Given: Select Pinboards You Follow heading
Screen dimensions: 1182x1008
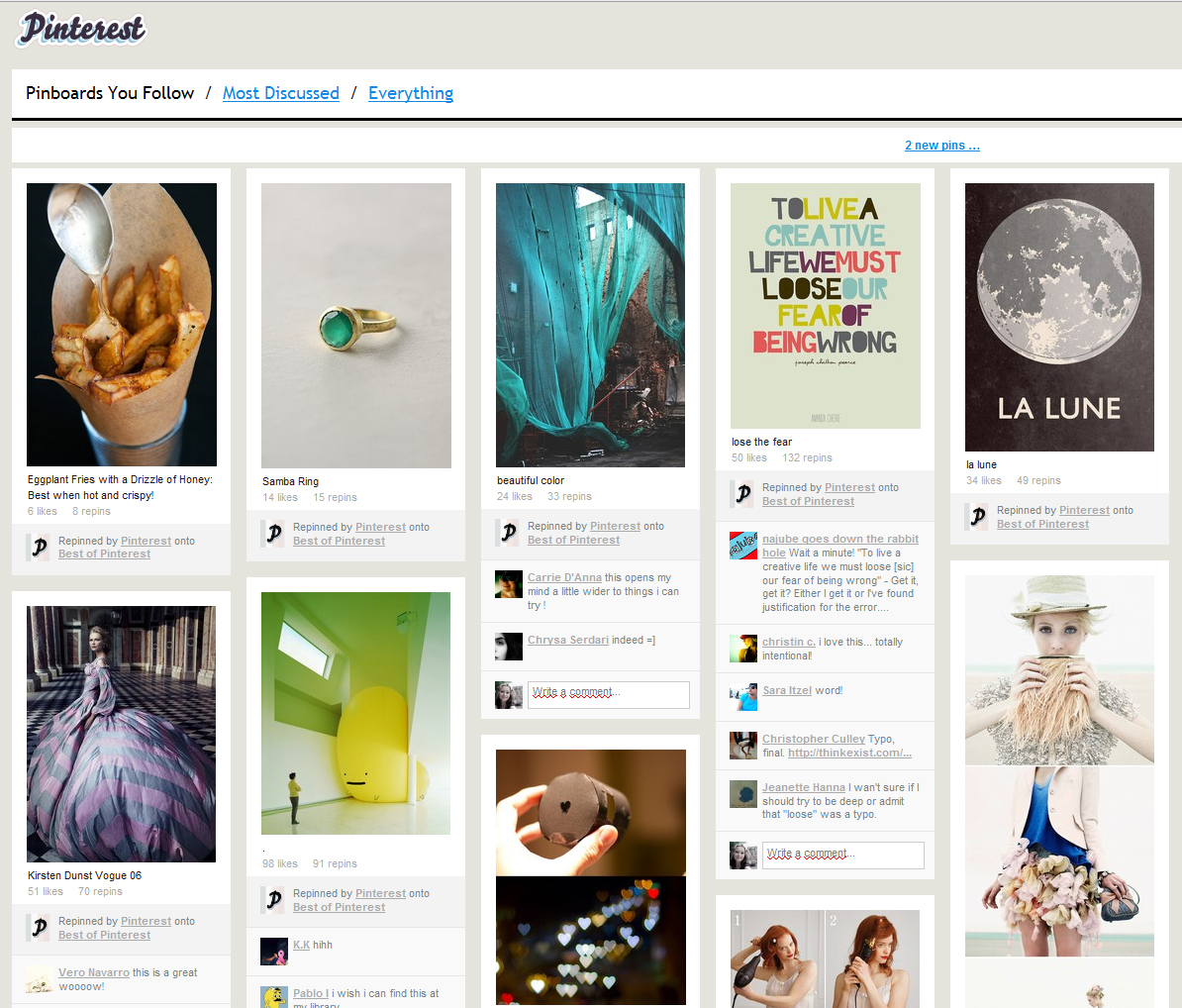Looking at the screenshot, I should 110,93.
